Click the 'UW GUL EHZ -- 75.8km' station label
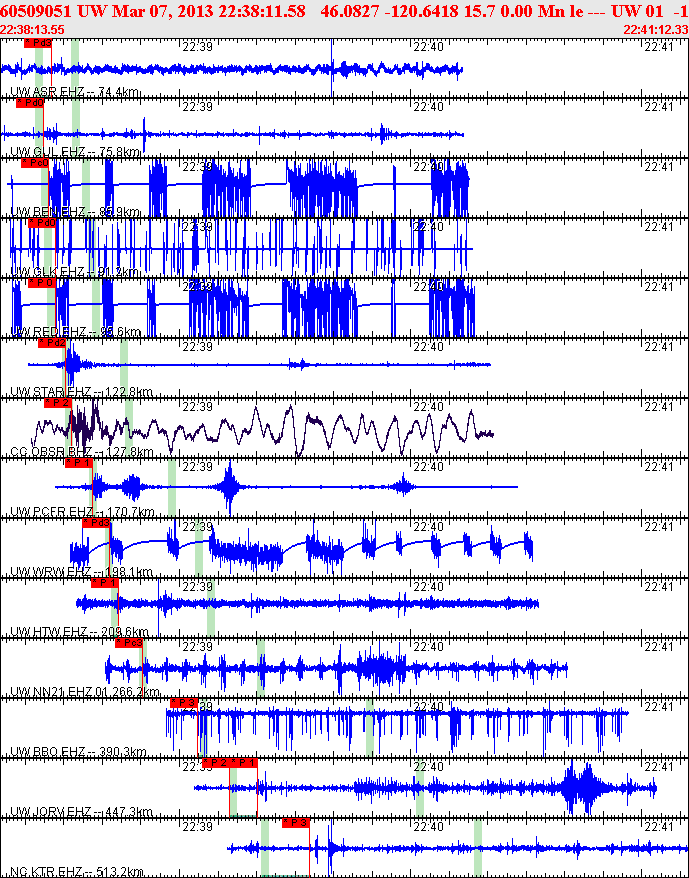 [x=75, y=152]
